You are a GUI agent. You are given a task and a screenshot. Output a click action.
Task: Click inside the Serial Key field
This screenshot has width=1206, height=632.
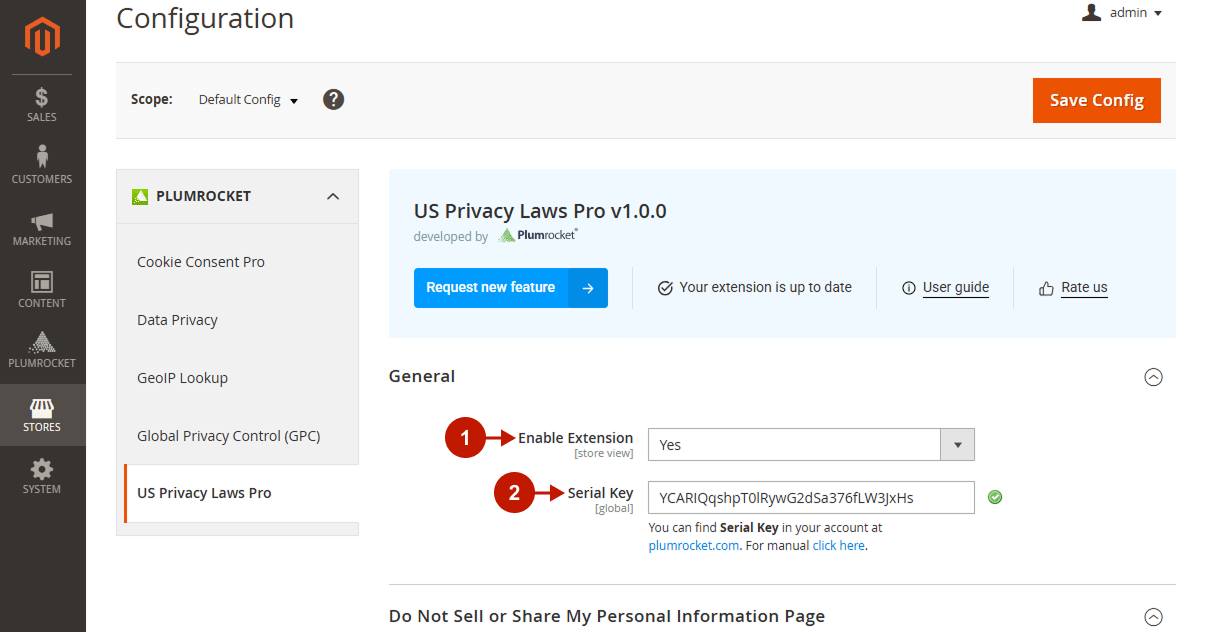(810, 497)
